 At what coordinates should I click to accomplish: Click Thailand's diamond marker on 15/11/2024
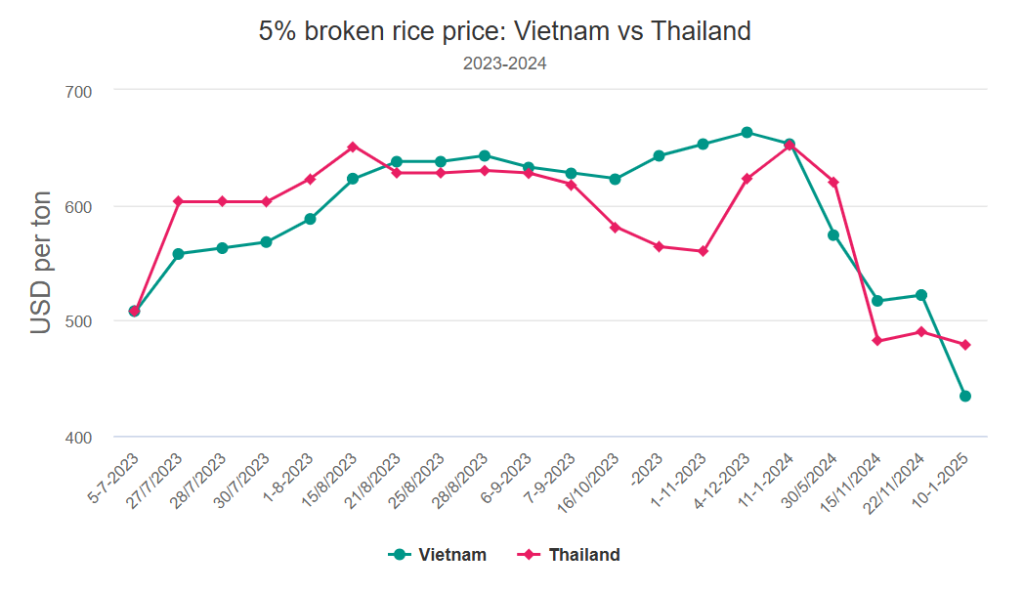(878, 341)
